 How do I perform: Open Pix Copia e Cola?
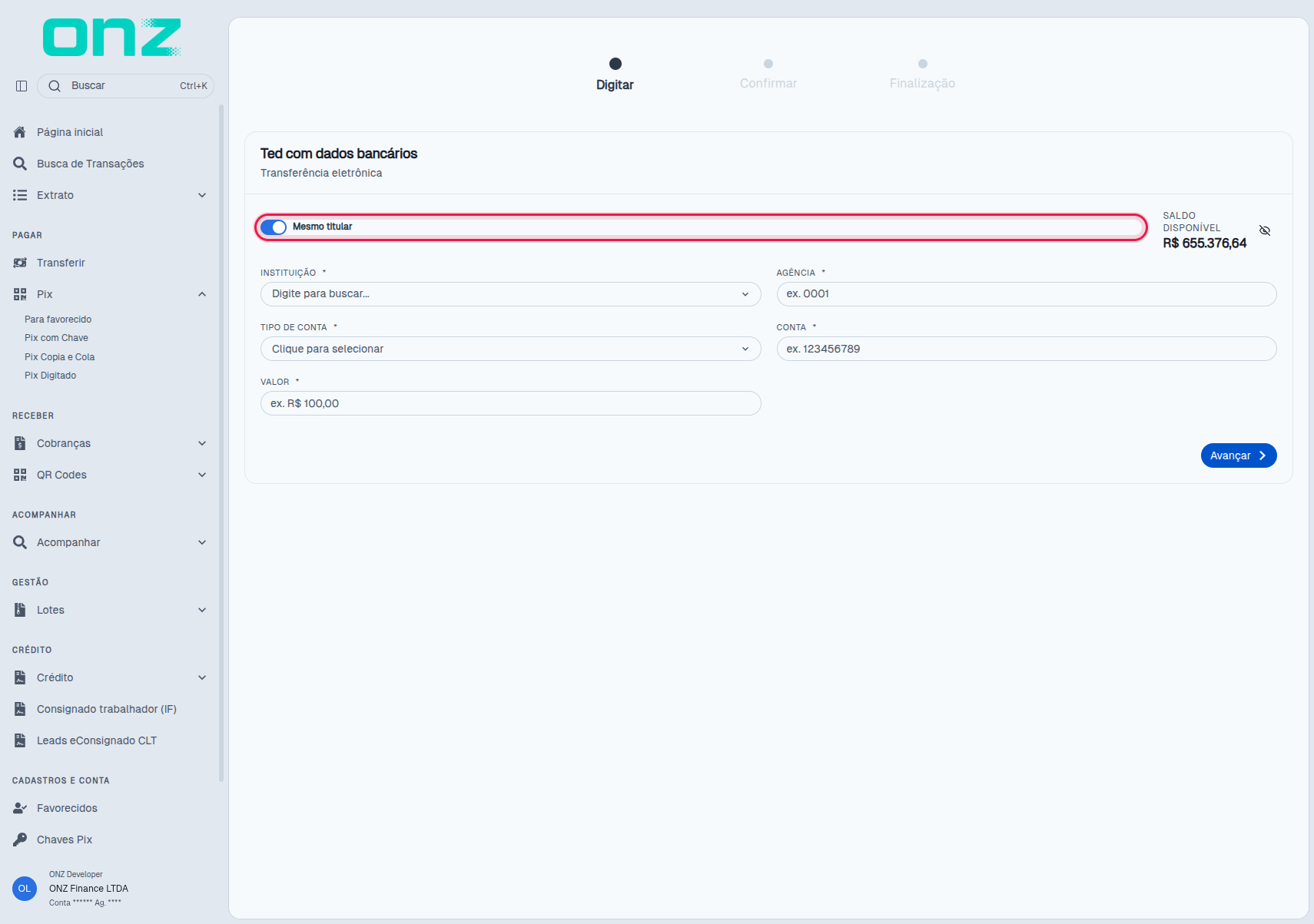tap(59, 357)
